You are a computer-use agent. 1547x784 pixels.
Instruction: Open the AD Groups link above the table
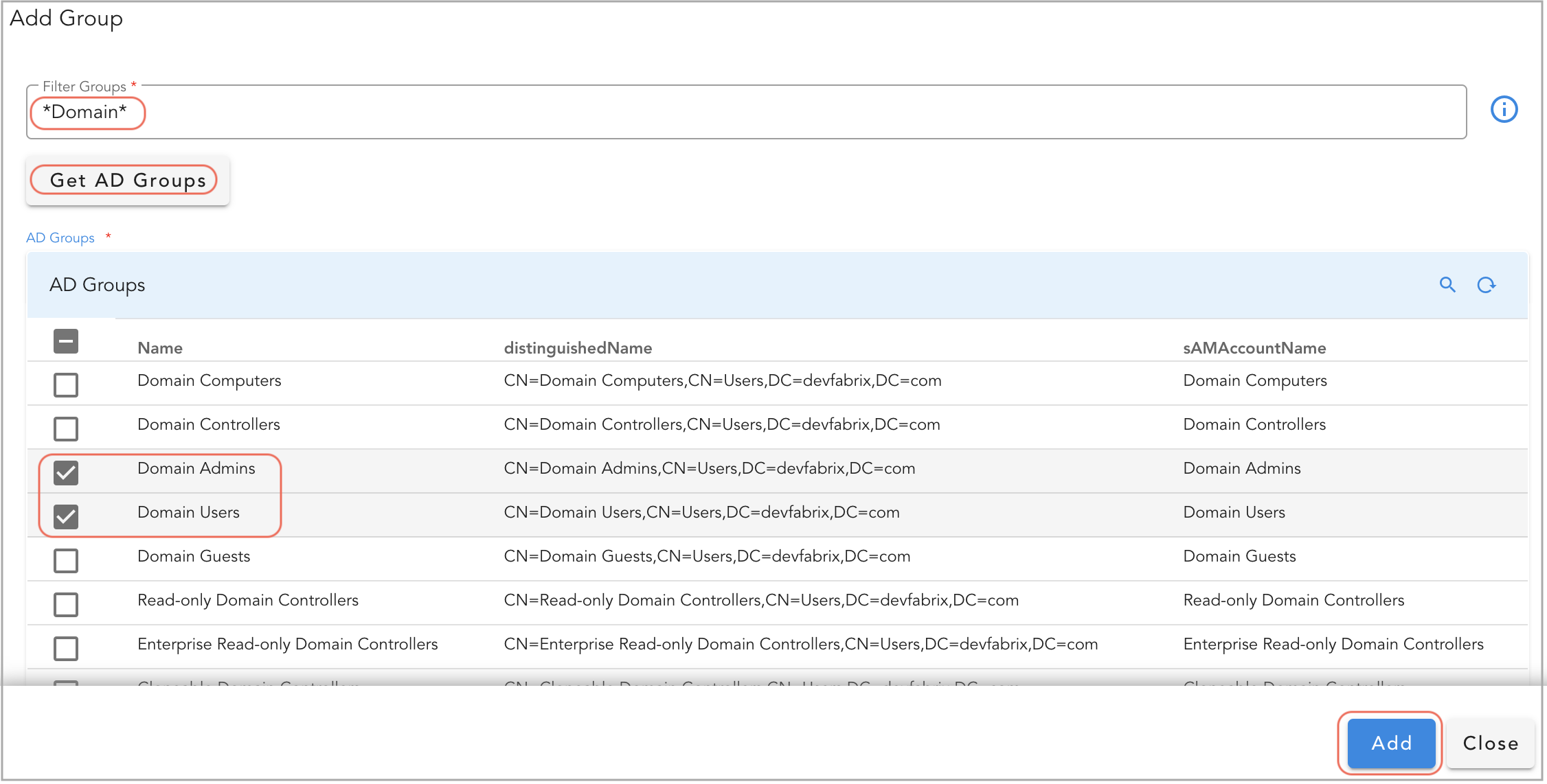point(60,238)
